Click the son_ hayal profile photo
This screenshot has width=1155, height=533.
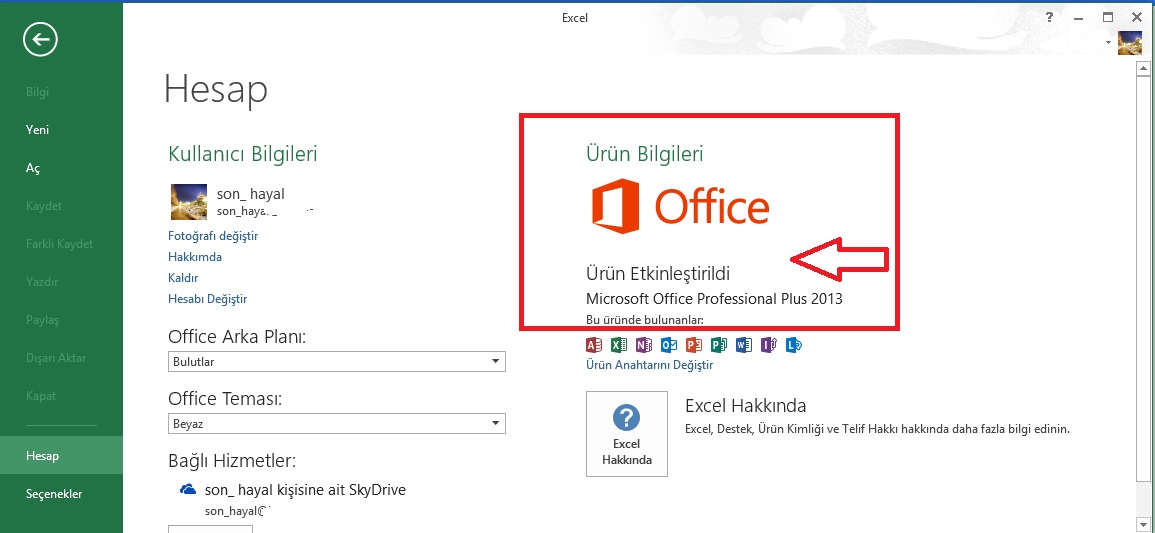tap(189, 202)
